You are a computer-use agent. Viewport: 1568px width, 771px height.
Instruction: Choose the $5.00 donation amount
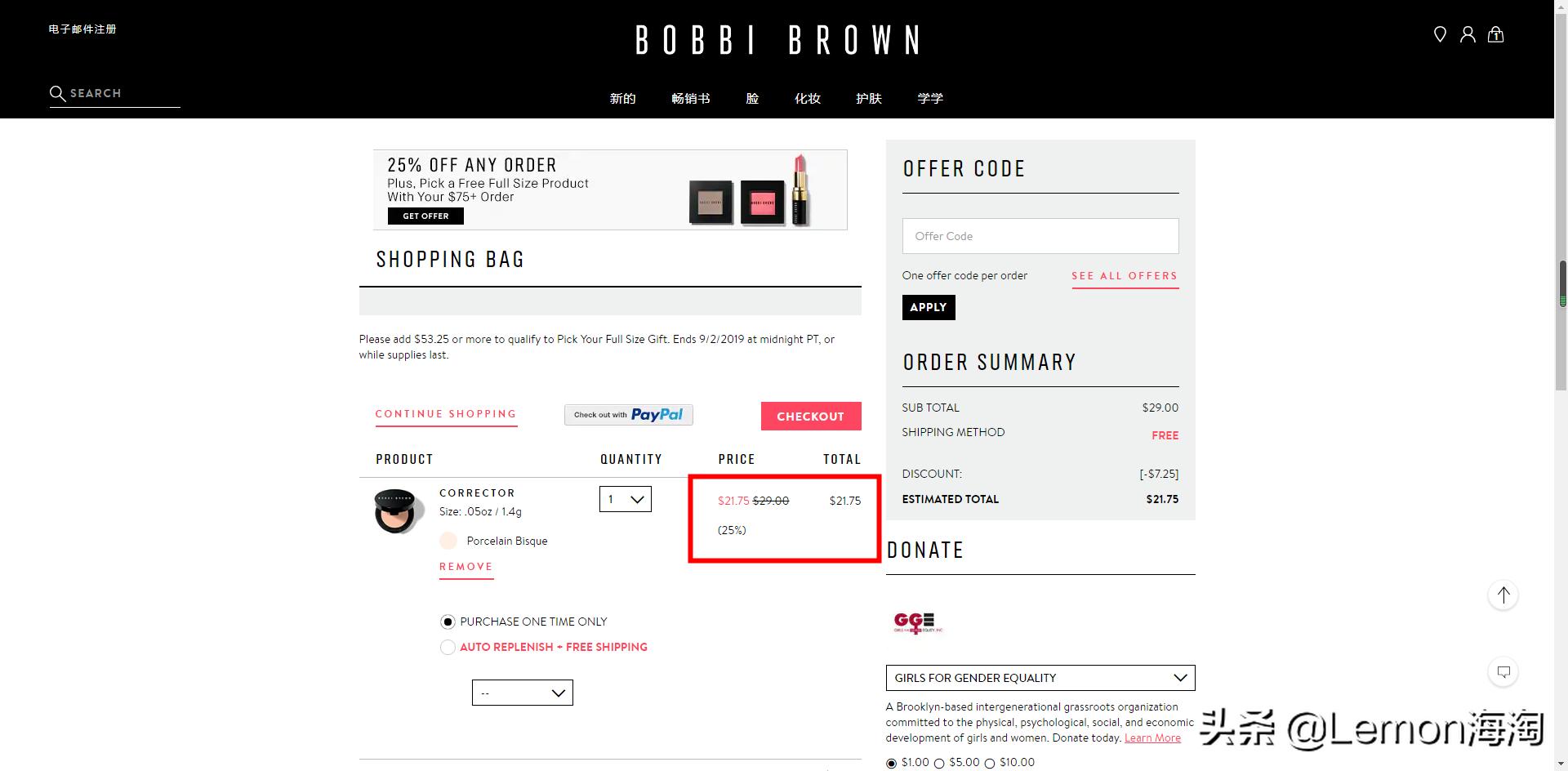939,764
